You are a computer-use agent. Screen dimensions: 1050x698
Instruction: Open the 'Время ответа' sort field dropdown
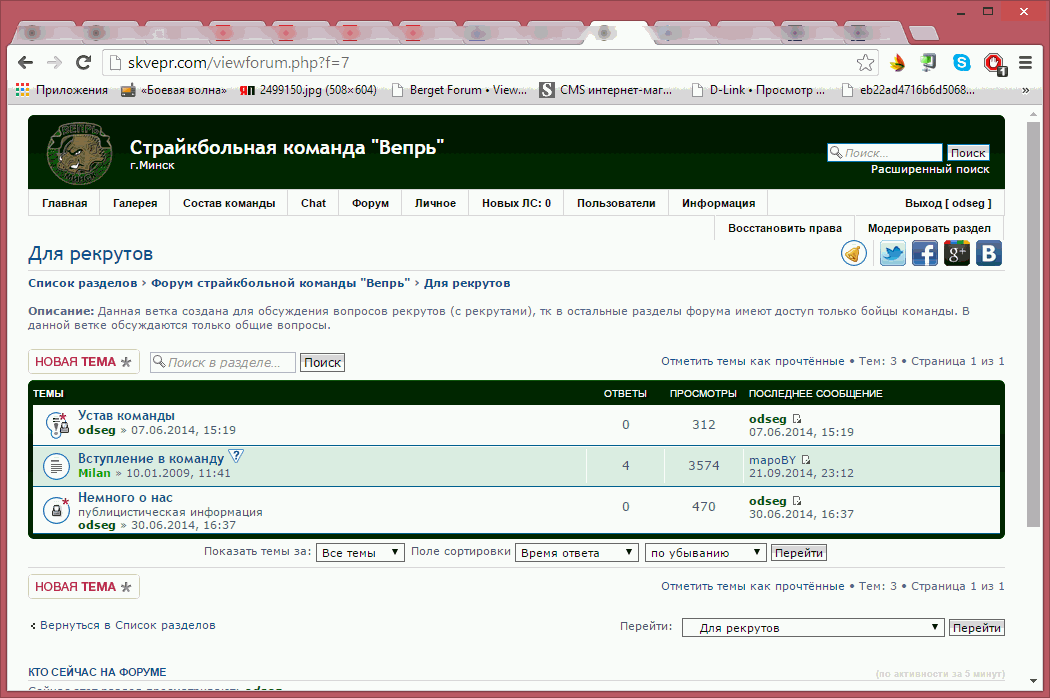pos(576,553)
